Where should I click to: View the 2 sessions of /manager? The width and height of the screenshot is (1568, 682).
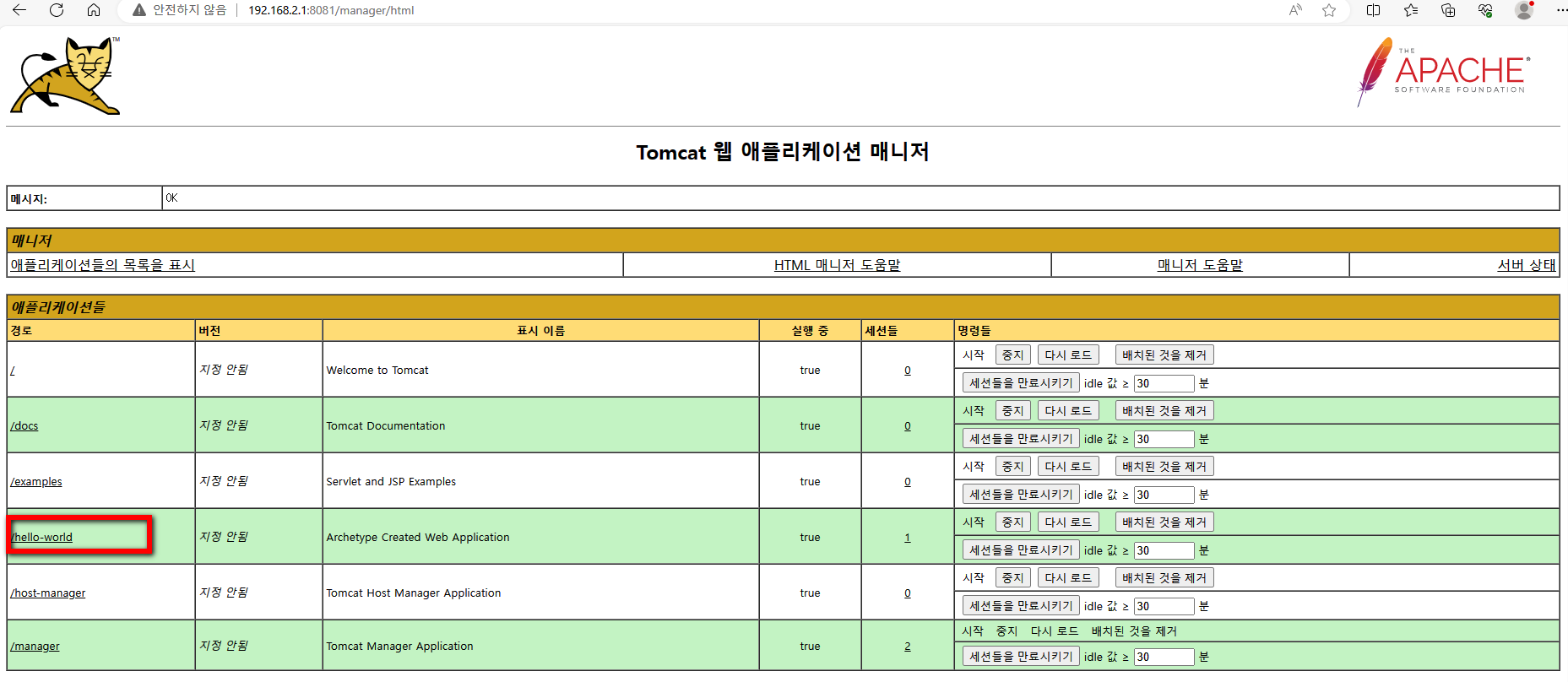pos(908,647)
